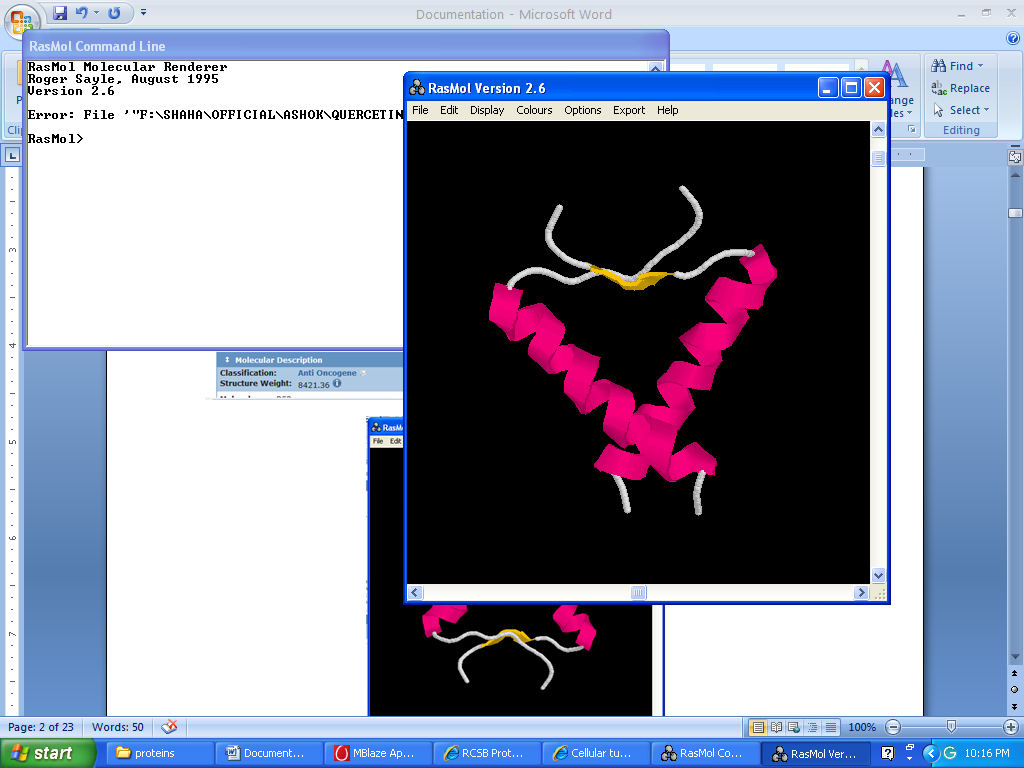This screenshot has width=1024, height=768.
Task: Click the Anti Oncogene link
Action: (x=327, y=373)
